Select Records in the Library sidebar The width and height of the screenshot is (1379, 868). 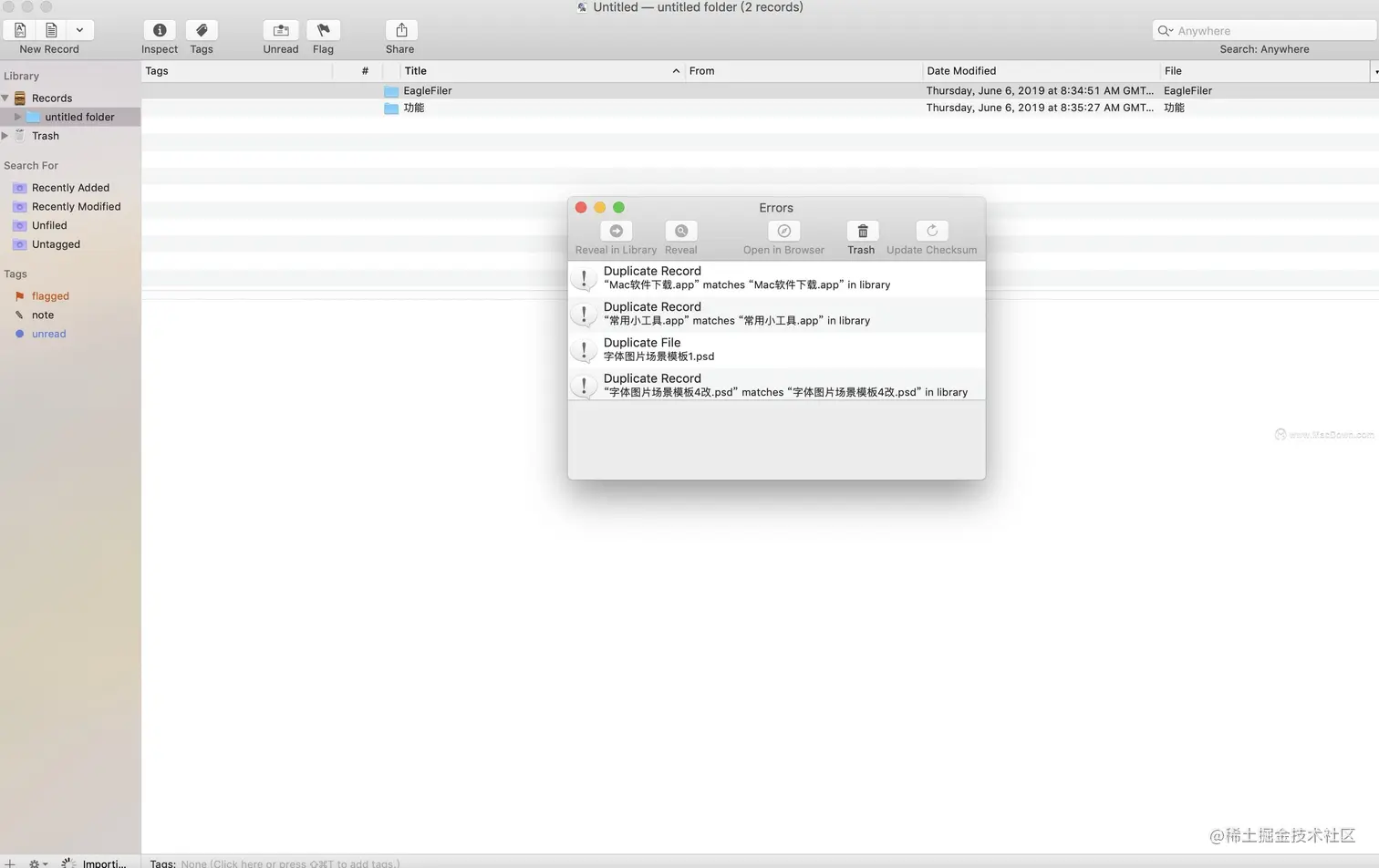tap(52, 98)
